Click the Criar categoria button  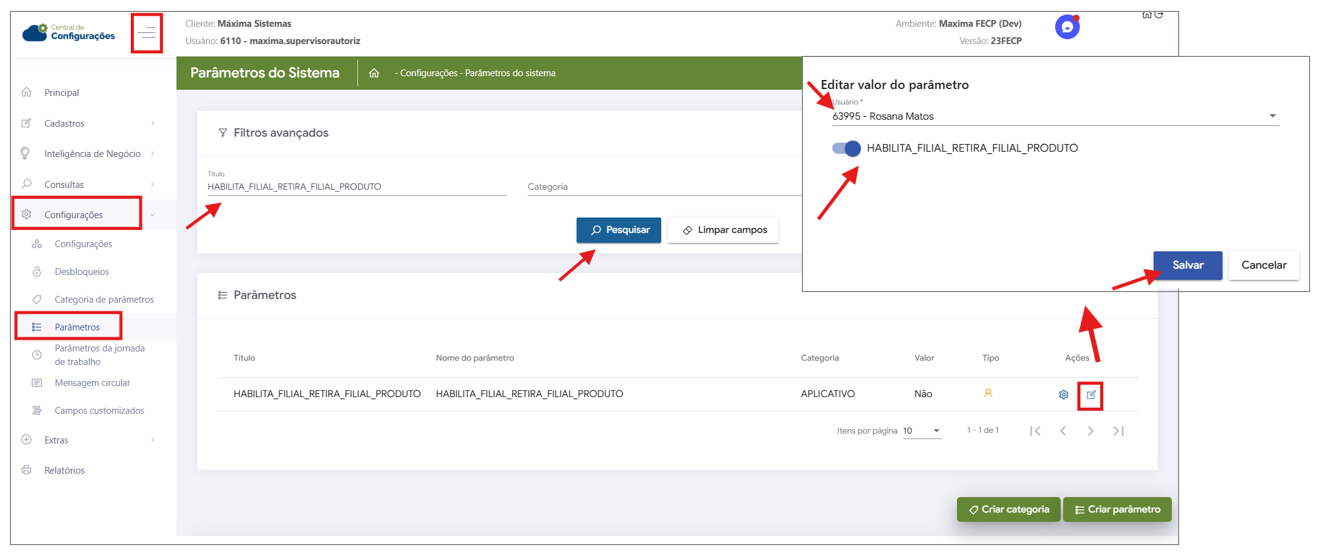(1008, 509)
